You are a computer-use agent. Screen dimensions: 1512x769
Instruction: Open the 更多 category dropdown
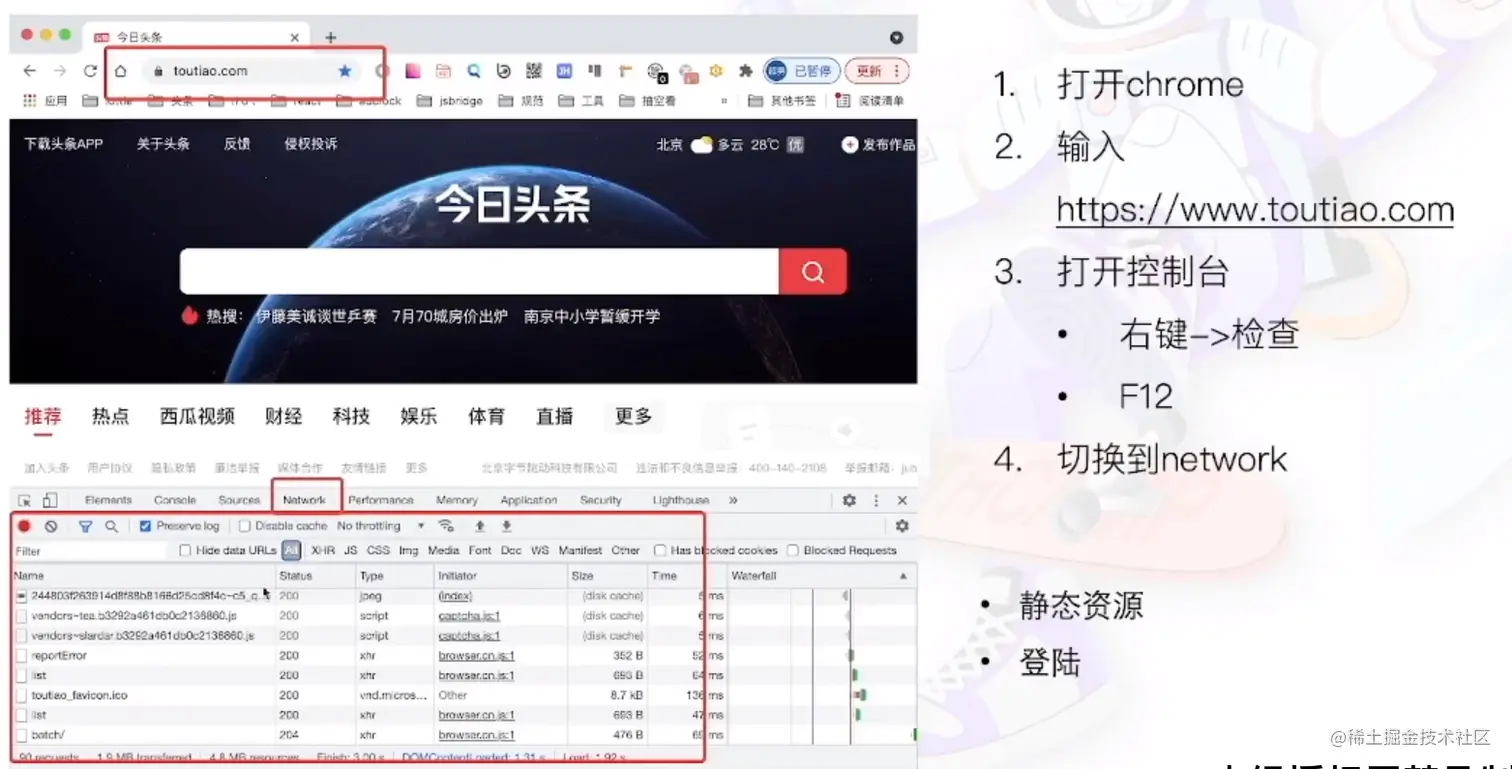(633, 416)
